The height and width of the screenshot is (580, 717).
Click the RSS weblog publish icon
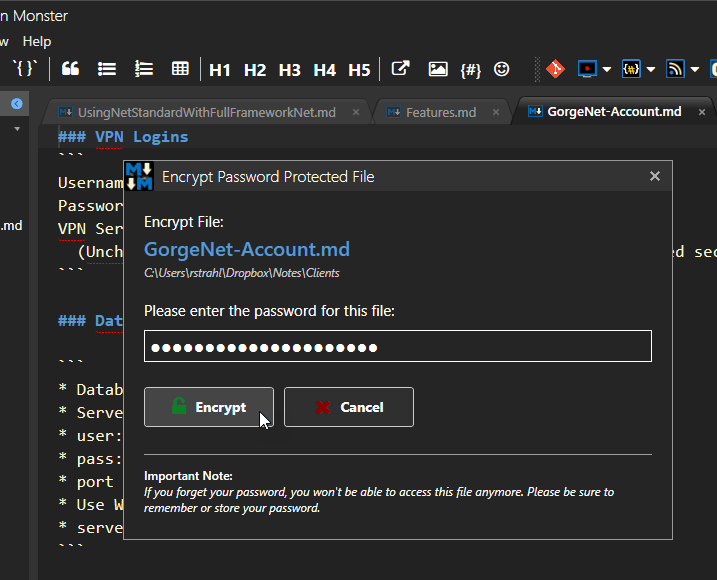[675, 69]
